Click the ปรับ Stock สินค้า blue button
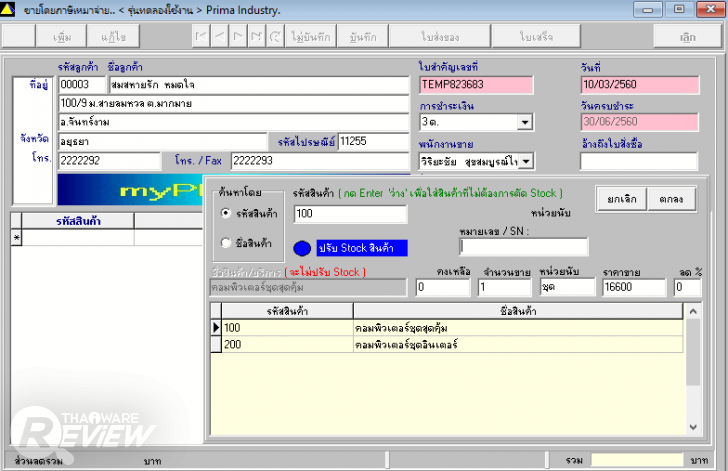The height and width of the screenshot is (471, 728). (x=362, y=248)
